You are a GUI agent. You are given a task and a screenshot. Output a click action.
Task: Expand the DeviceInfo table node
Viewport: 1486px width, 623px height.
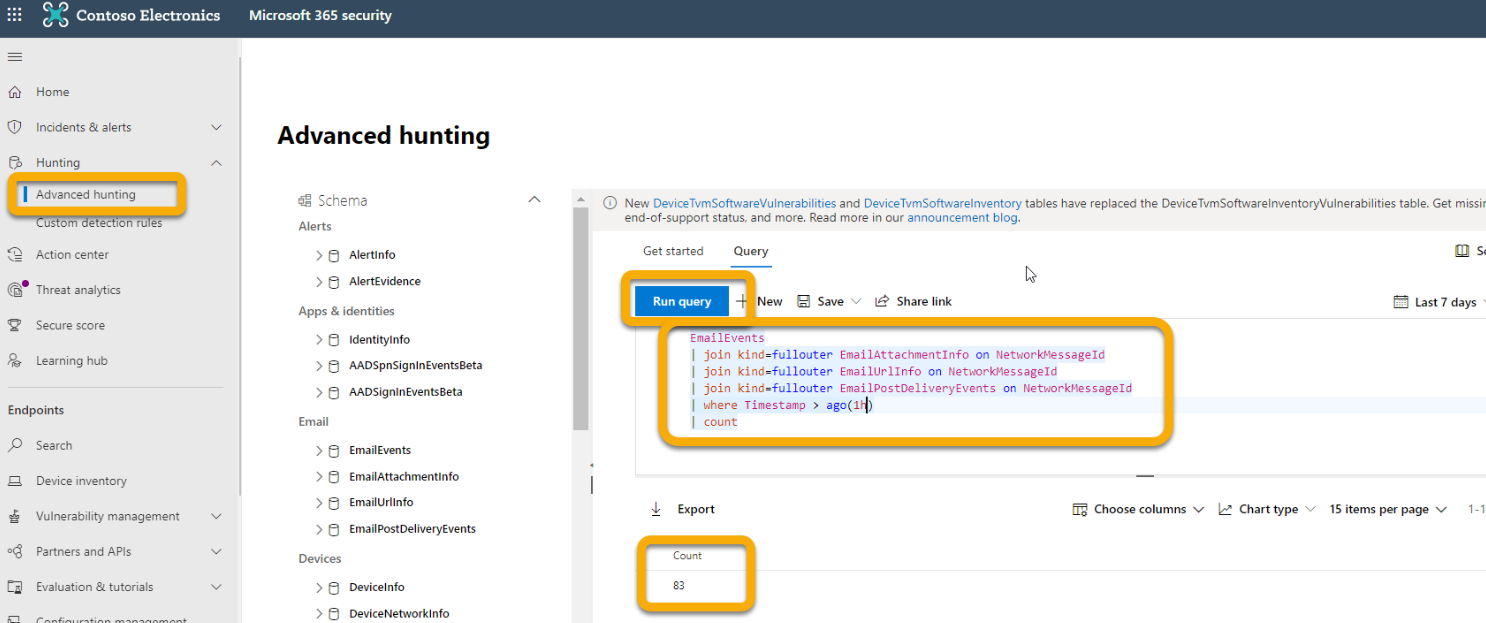[320, 587]
